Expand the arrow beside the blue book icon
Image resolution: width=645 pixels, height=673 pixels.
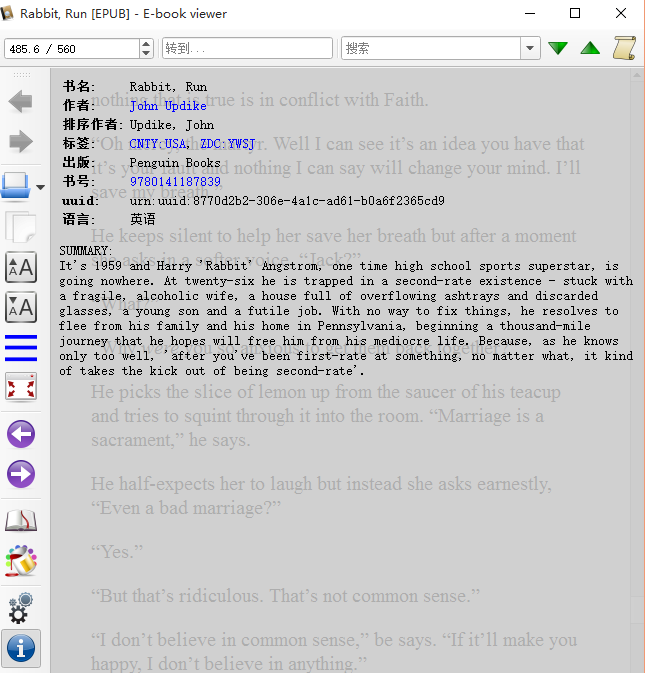point(40,187)
